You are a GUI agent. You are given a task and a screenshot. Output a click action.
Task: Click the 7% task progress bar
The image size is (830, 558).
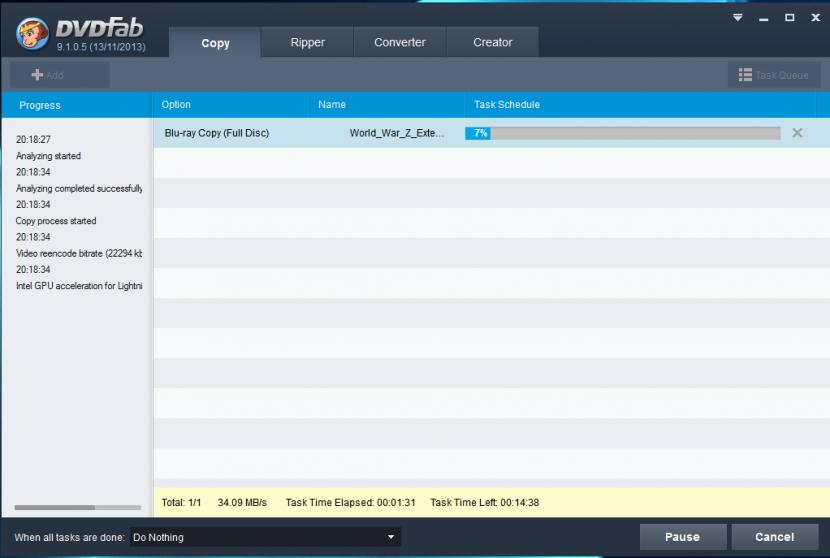(x=622, y=133)
